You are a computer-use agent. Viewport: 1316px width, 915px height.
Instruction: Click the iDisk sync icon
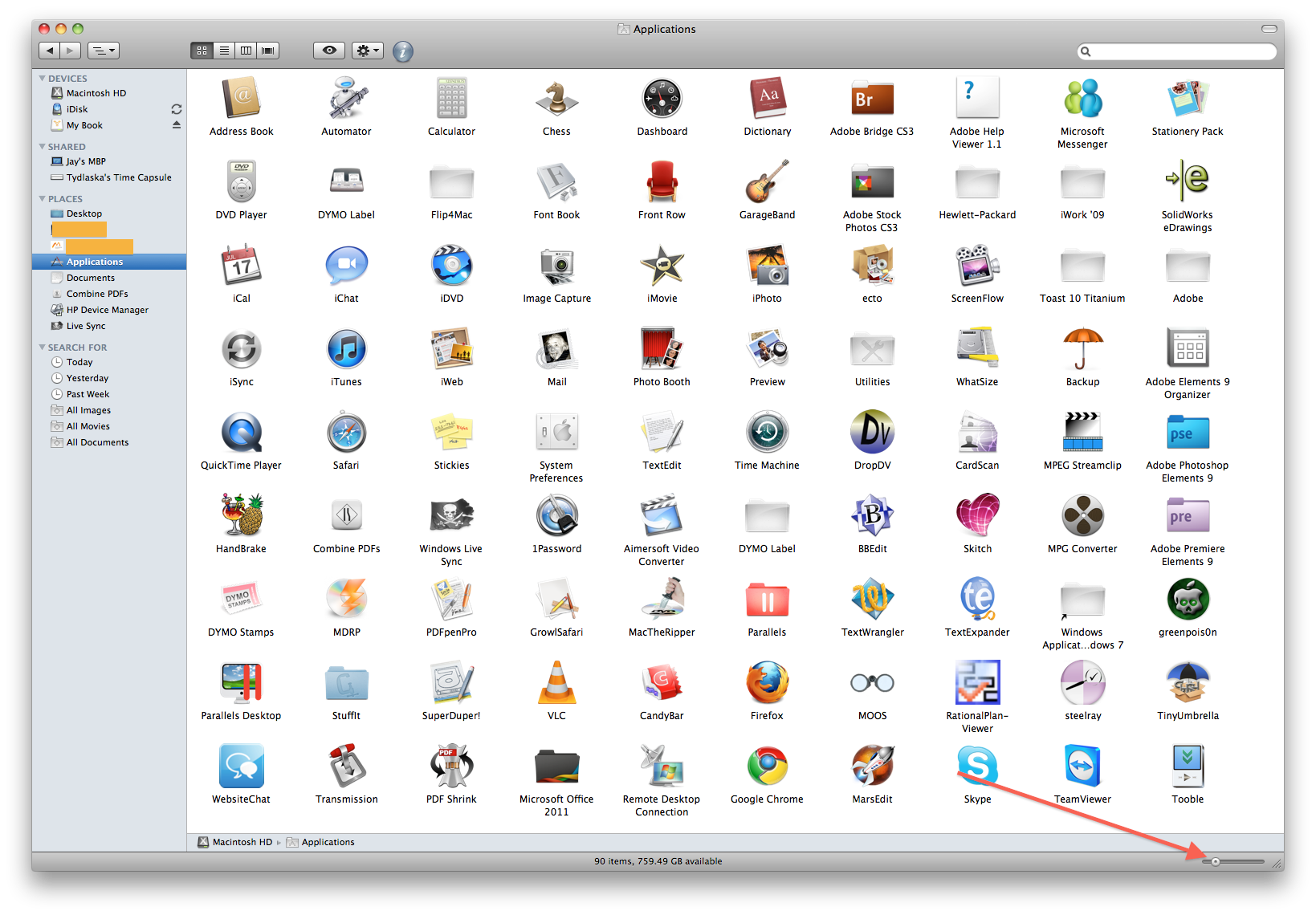pyautogui.click(x=177, y=109)
